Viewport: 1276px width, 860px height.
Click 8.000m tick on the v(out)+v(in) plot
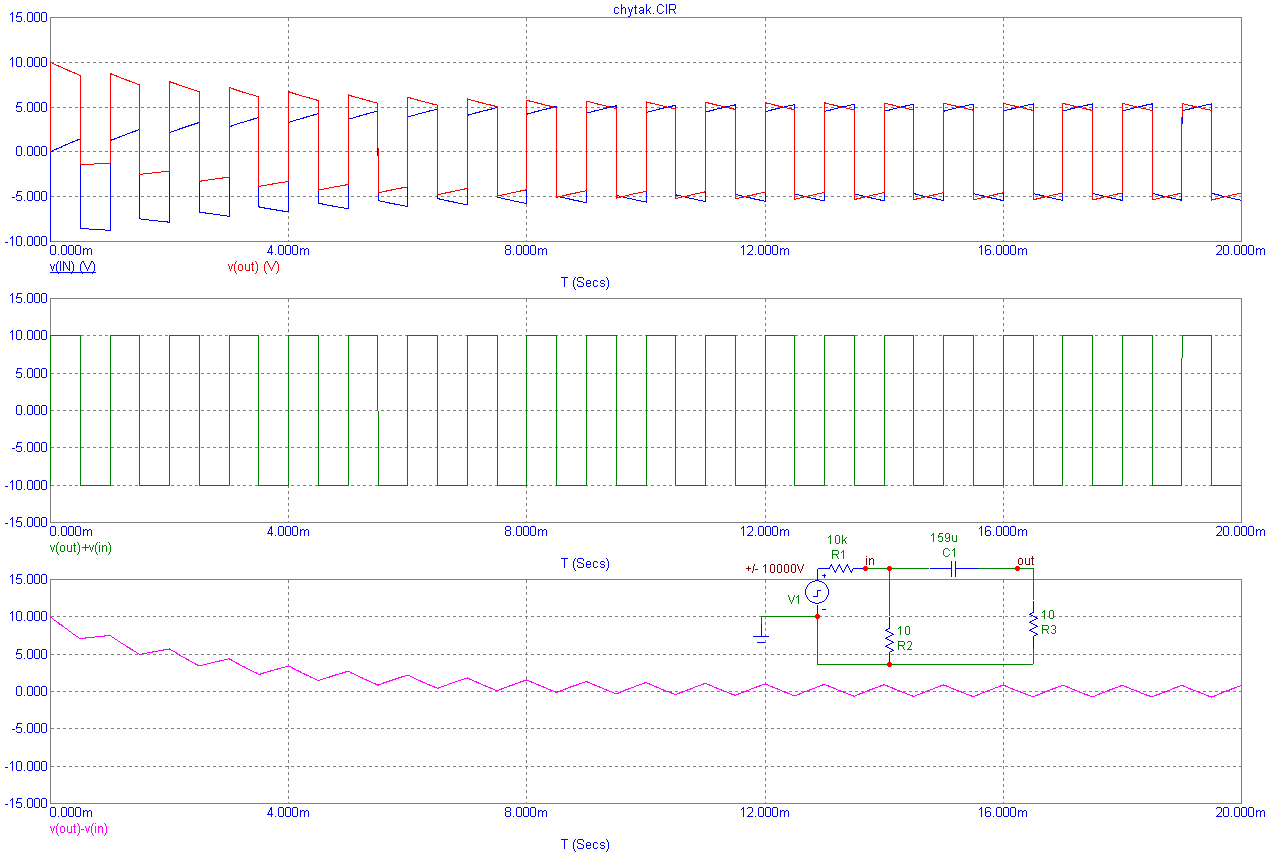pos(526,531)
